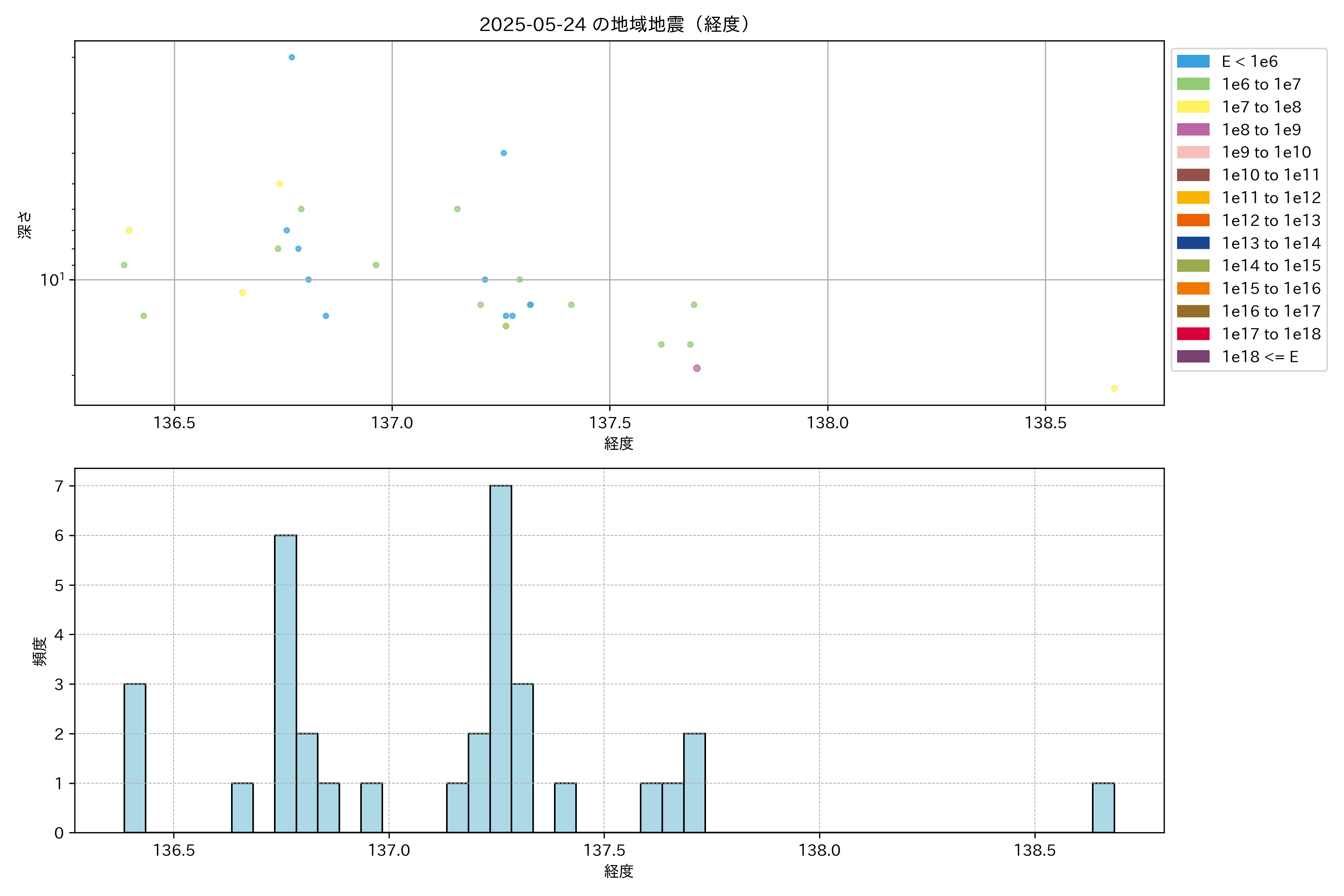This screenshot has height=896, width=1344.
Task: Click the red '1e17 to 1e18' legend swatch
Action: 1193,334
